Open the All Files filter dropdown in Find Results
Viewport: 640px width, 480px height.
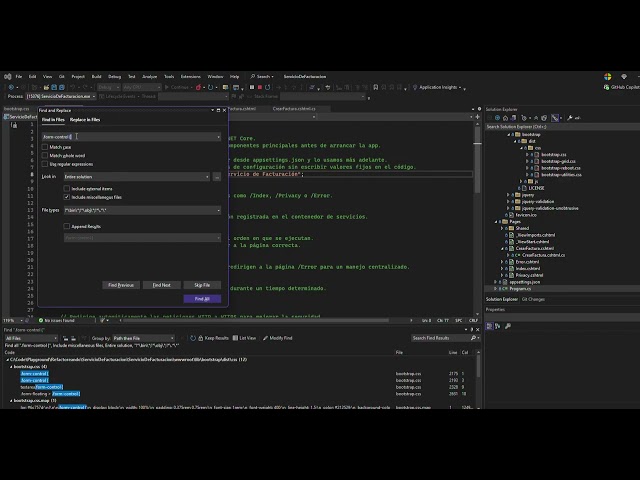31,338
